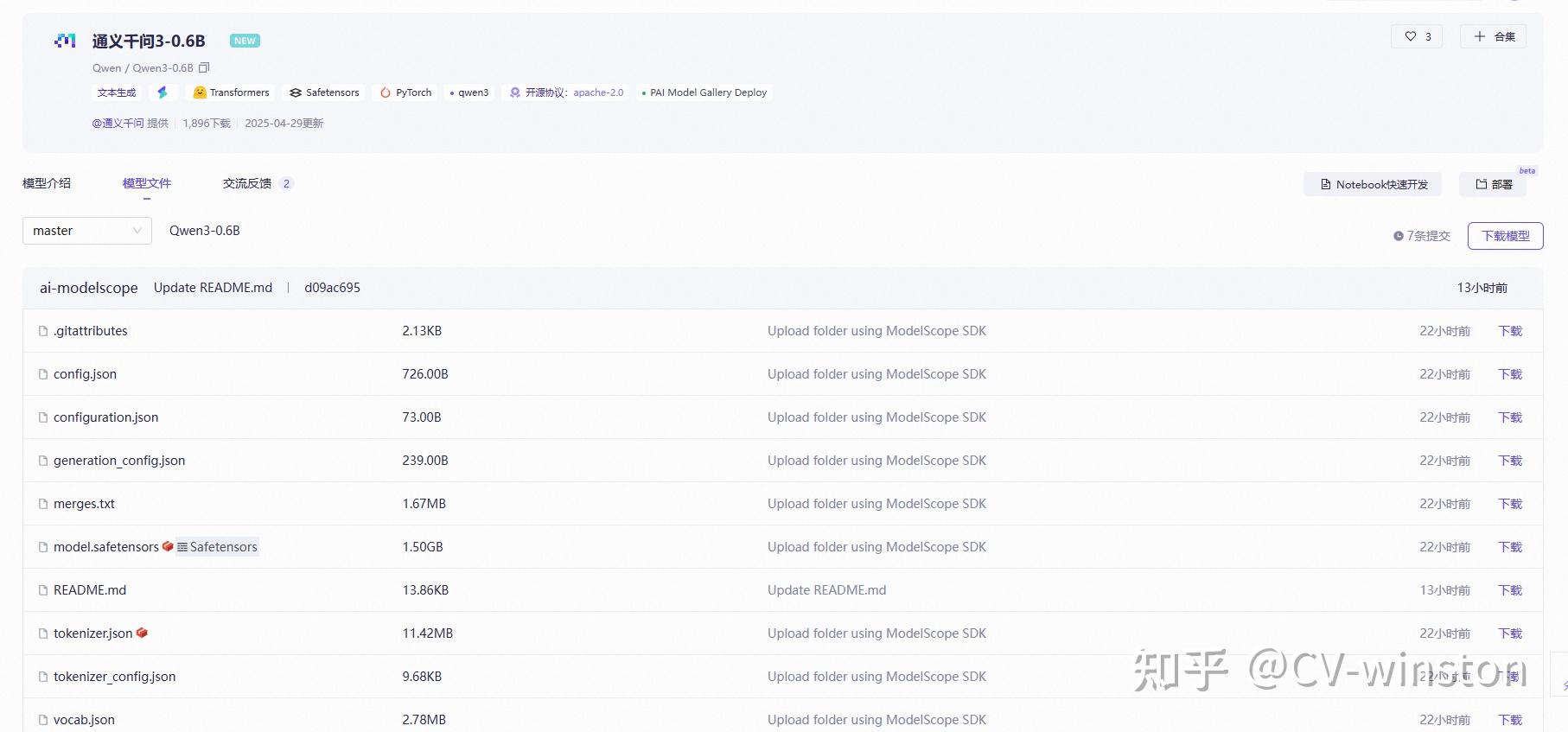Open the tokenizer_config.json file

[114, 677]
